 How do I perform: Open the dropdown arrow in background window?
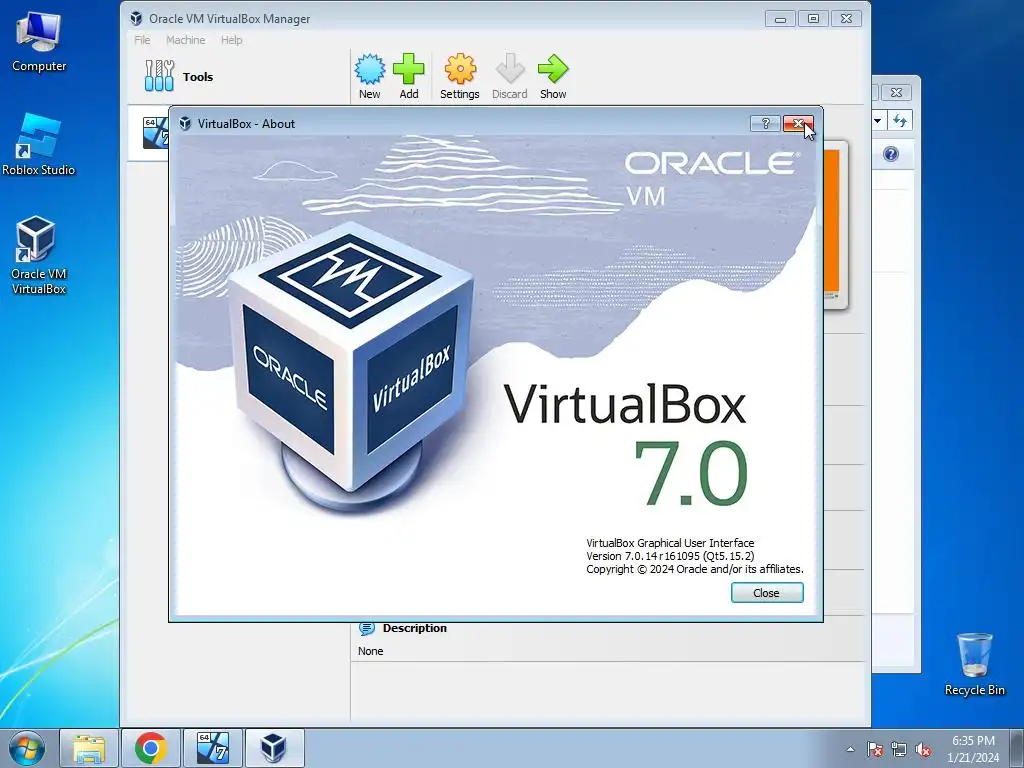tap(878, 120)
